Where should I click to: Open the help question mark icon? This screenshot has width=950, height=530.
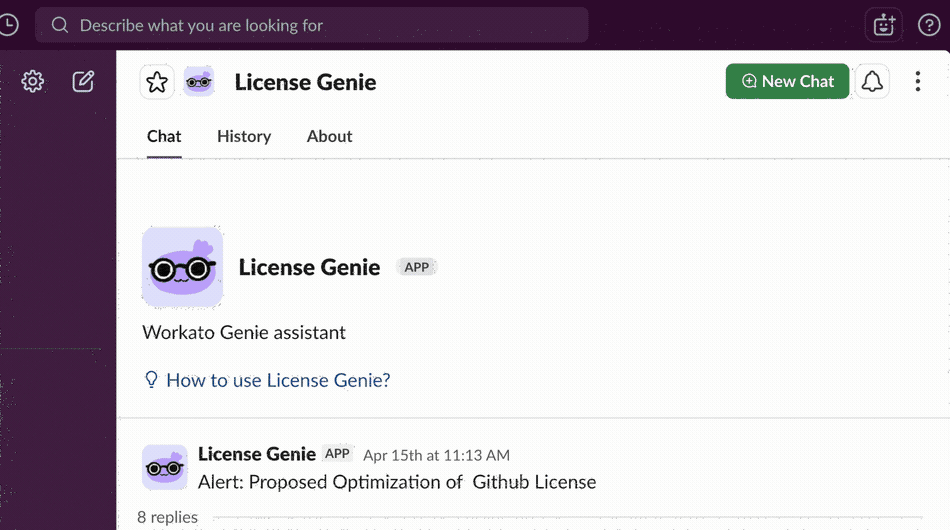(929, 25)
